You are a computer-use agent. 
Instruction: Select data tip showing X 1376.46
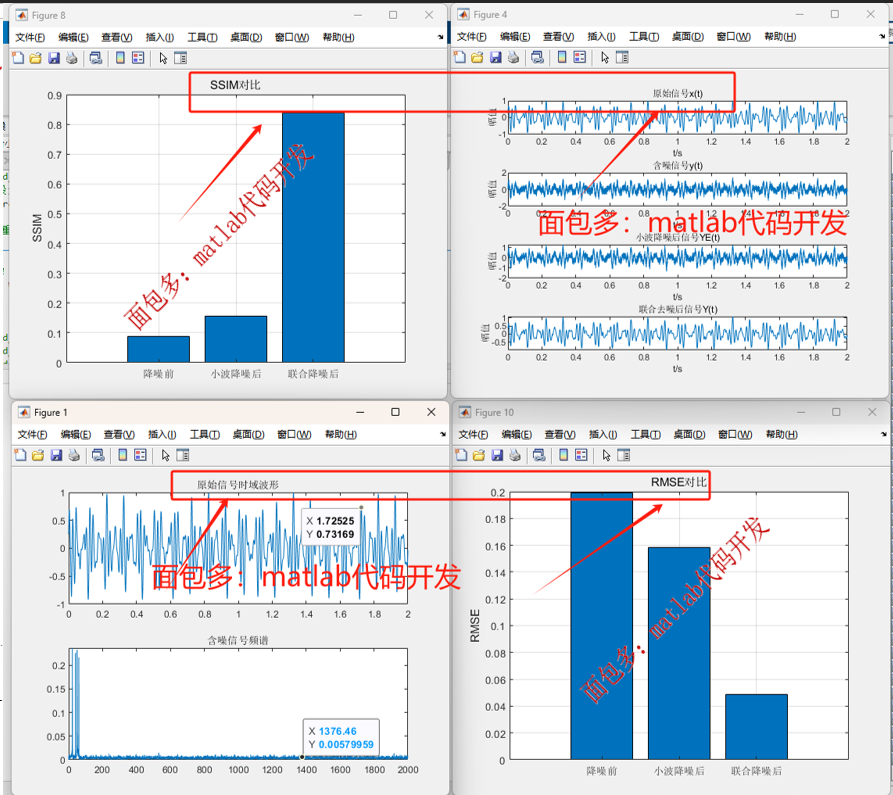341,737
